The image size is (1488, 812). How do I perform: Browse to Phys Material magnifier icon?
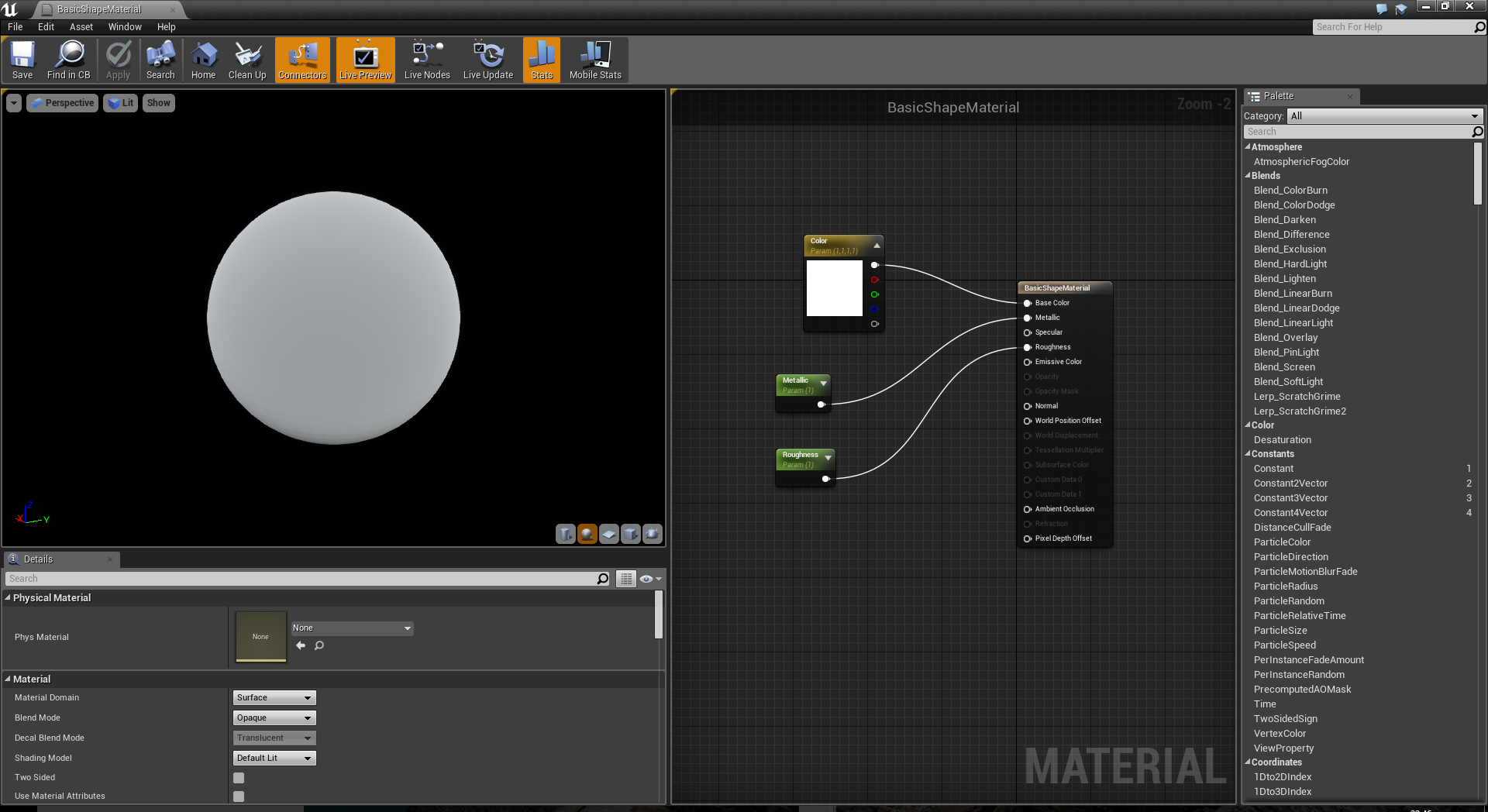click(319, 645)
